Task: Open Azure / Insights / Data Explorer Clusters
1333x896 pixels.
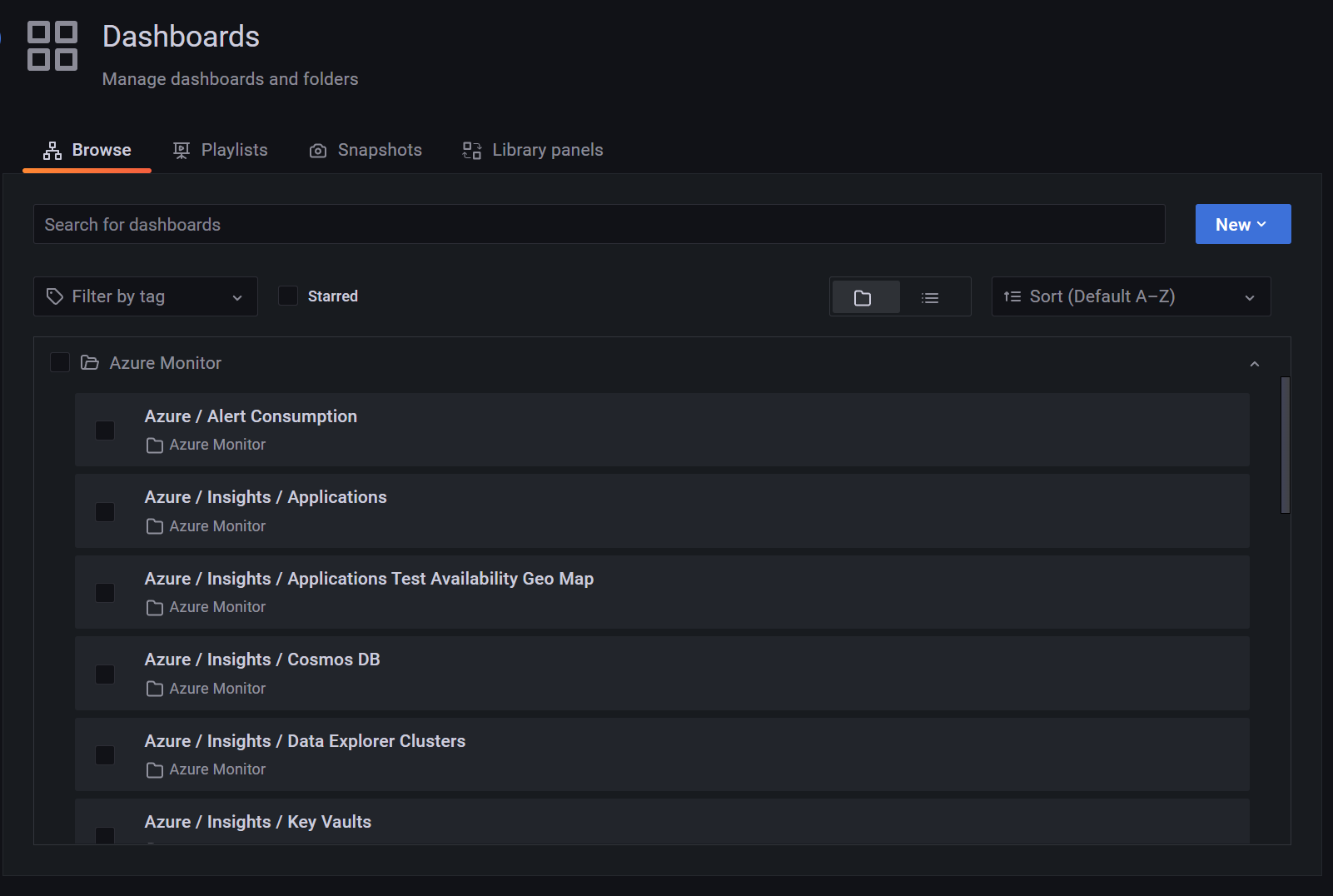Action: tap(305, 741)
